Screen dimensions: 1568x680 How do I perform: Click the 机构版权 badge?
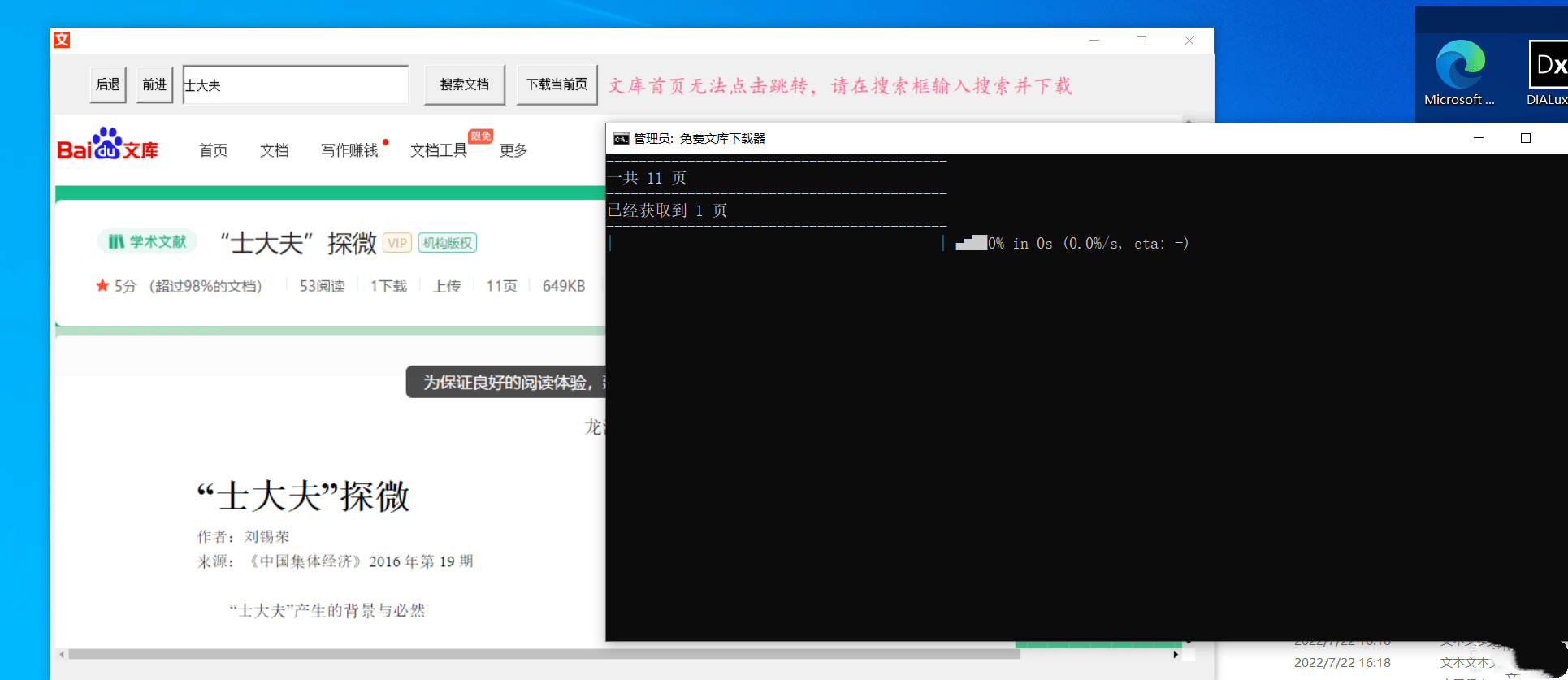point(448,243)
